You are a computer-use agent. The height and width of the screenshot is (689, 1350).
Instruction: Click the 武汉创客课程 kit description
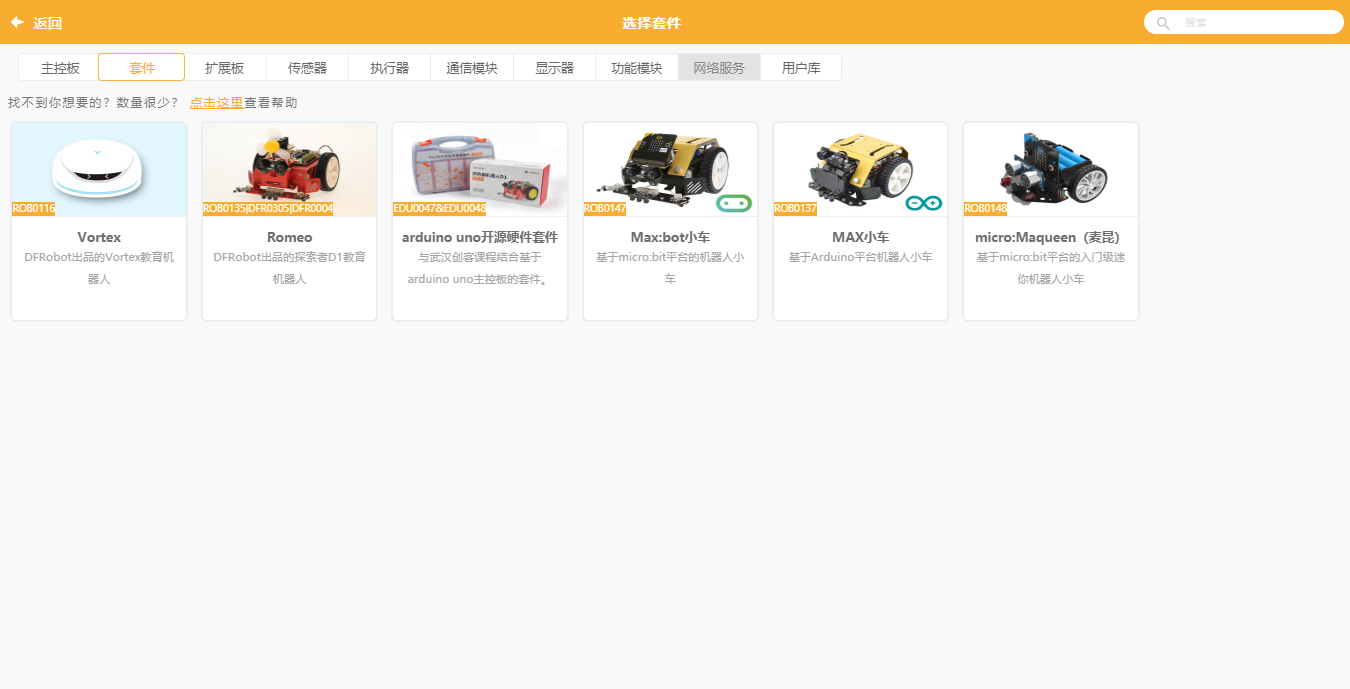480,268
